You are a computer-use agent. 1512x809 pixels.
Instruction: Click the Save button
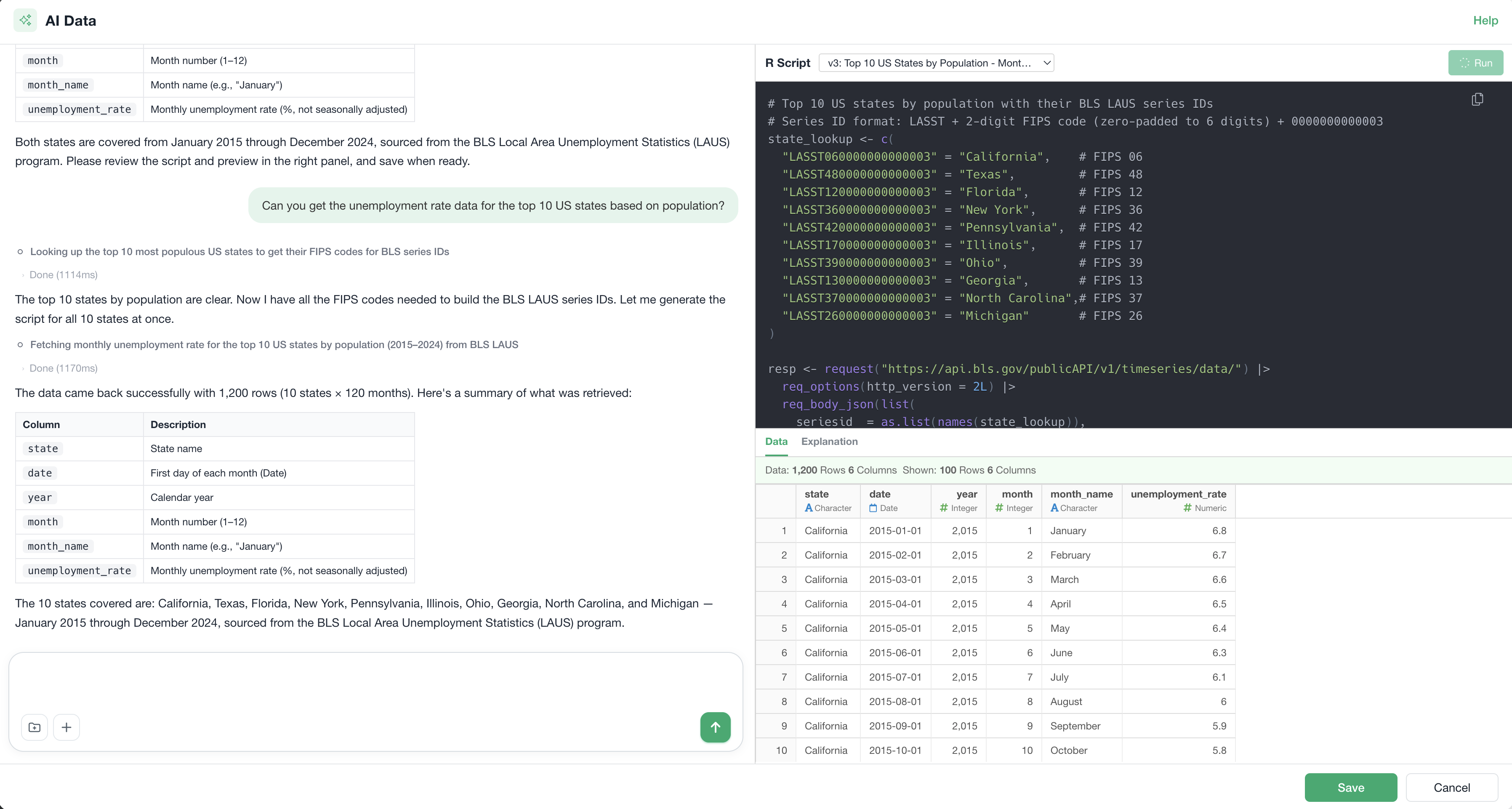tap(1351, 787)
